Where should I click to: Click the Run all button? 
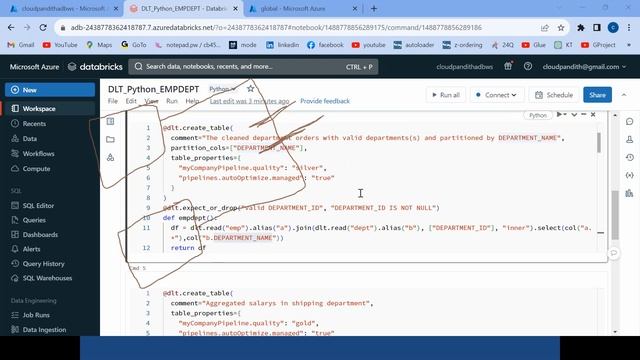[446, 95]
